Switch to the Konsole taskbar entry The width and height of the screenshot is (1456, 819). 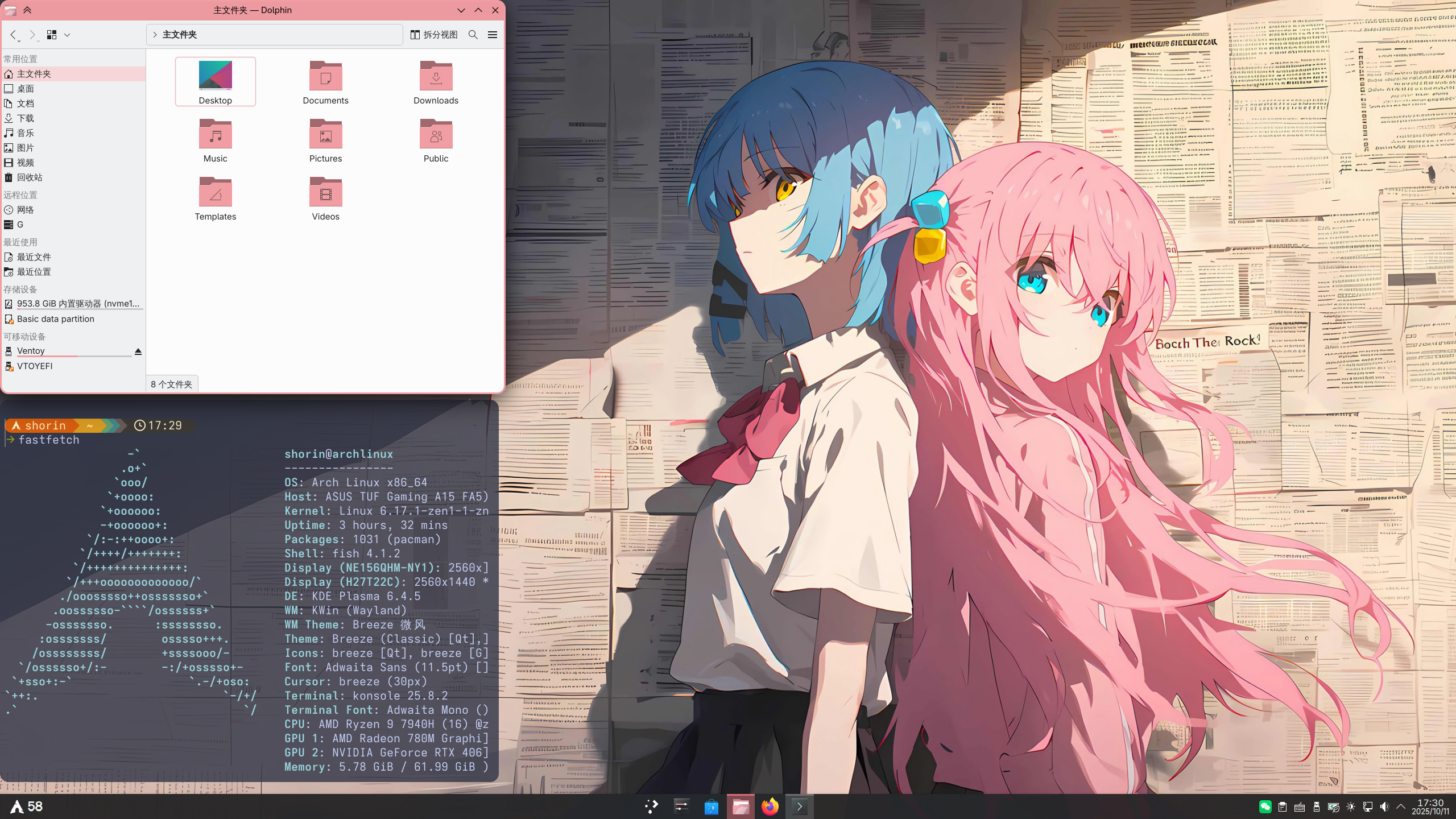(x=800, y=806)
